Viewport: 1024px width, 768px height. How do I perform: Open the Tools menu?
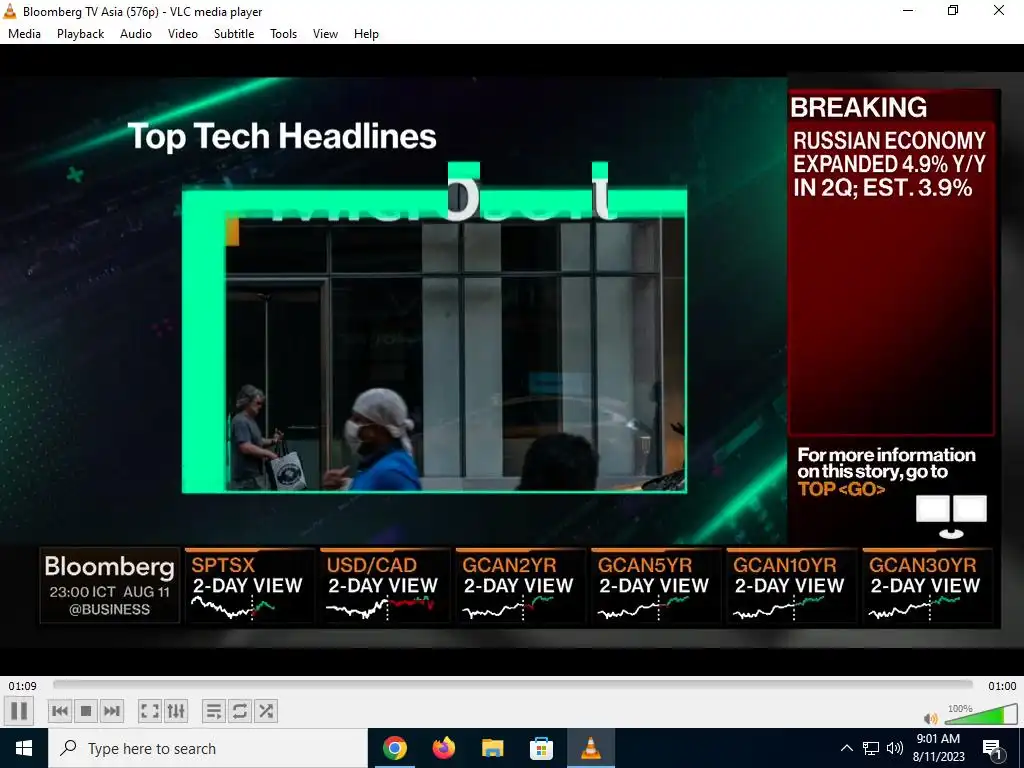pyautogui.click(x=283, y=34)
